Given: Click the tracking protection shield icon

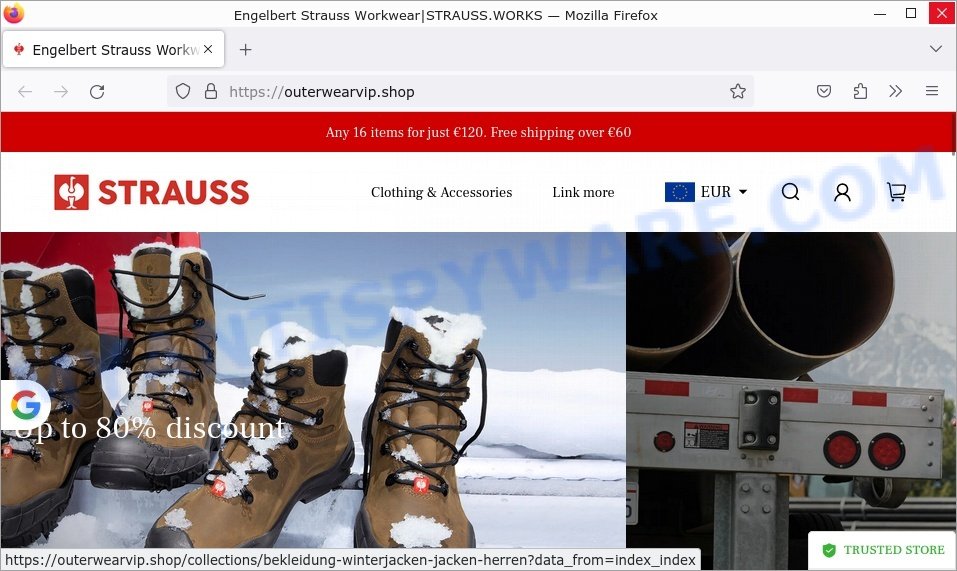Looking at the screenshot, I should coord(182,92).
